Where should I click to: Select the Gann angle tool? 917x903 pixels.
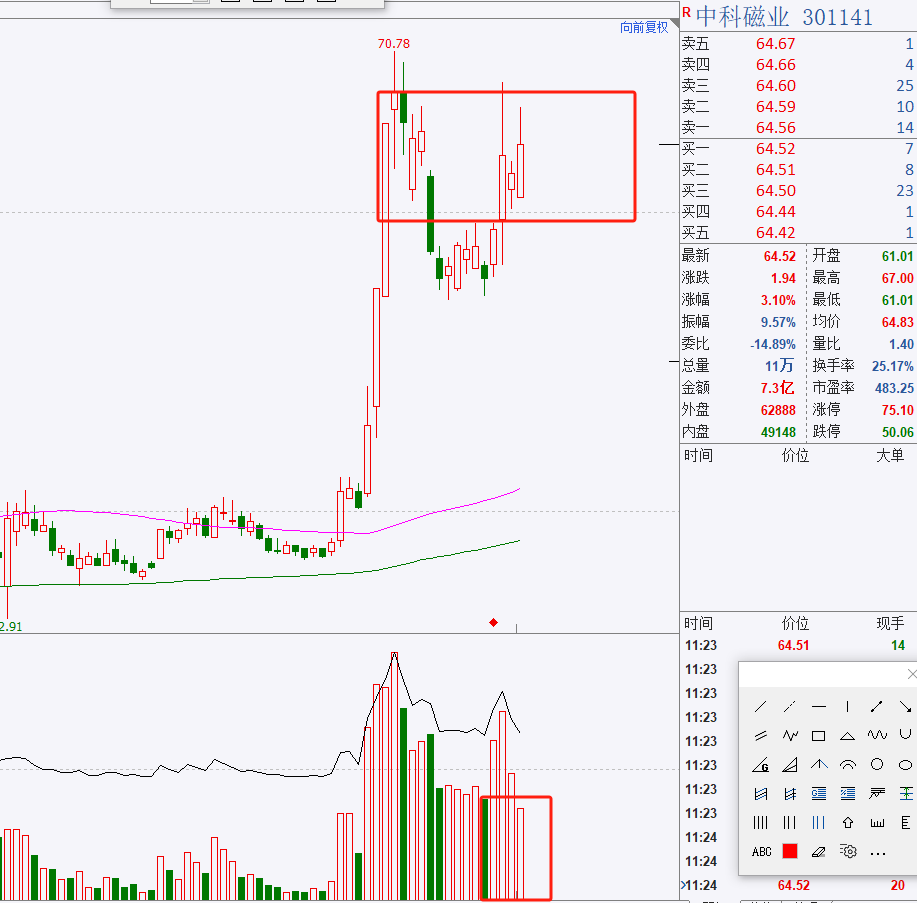760,764
